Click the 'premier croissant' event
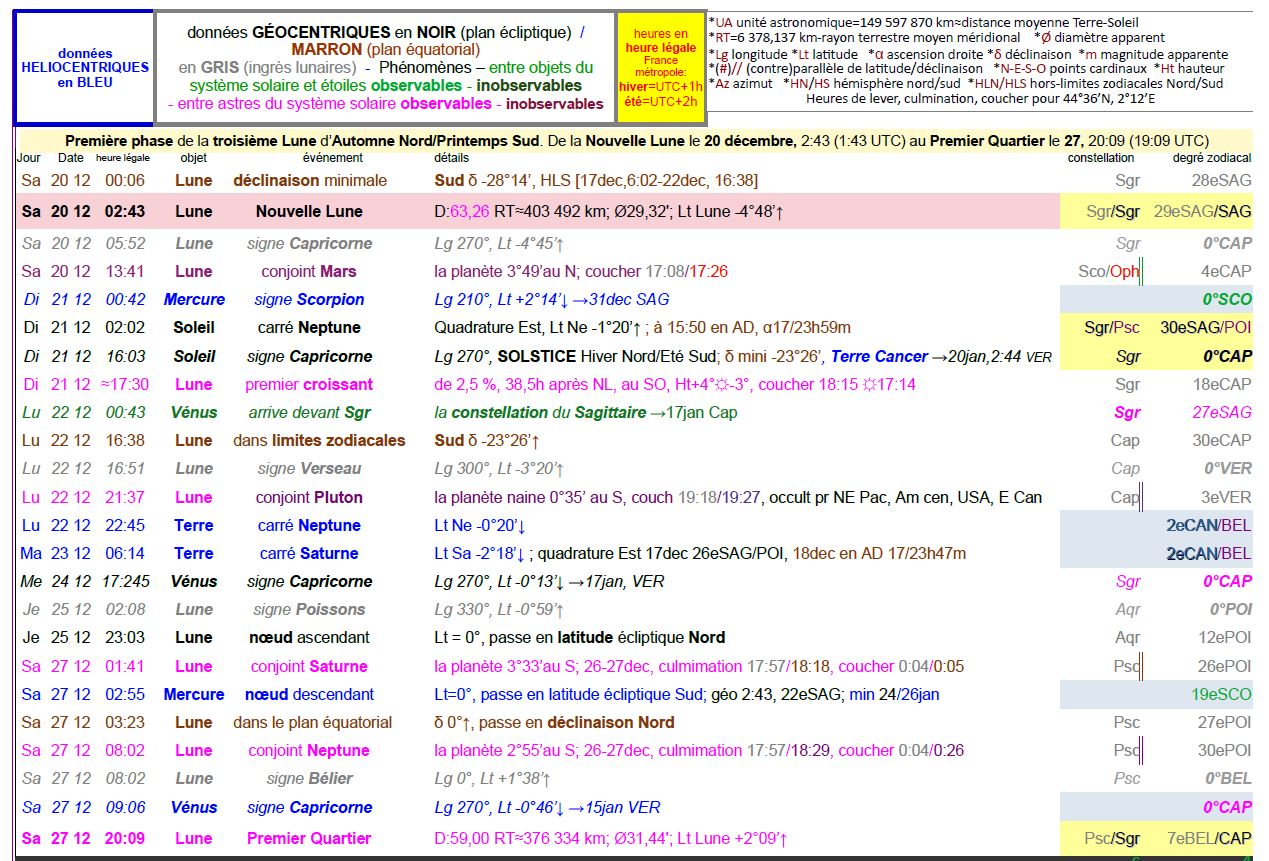 click(309, 384)
